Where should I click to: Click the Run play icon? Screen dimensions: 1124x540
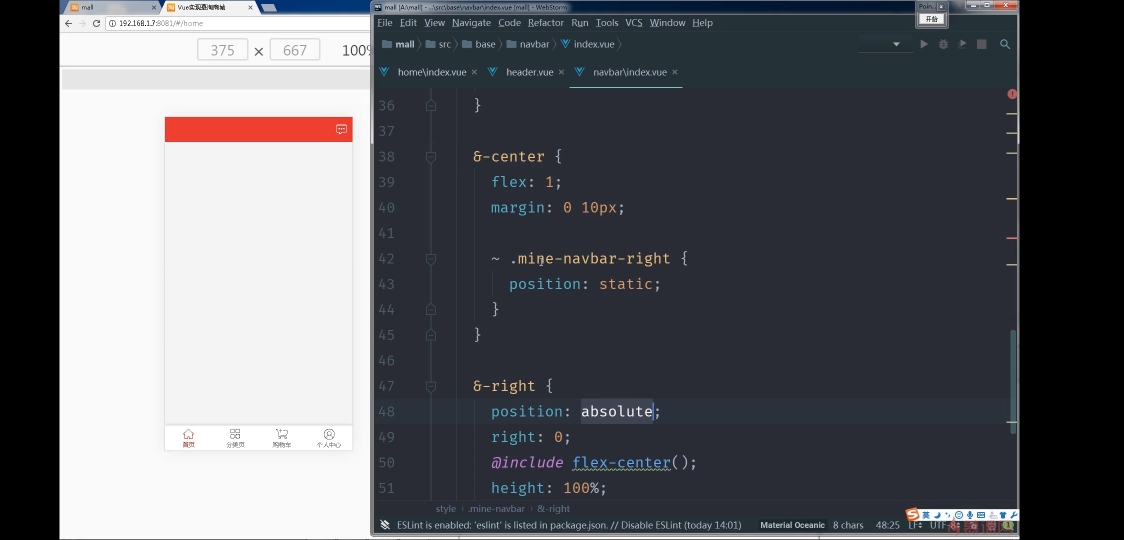924,44
